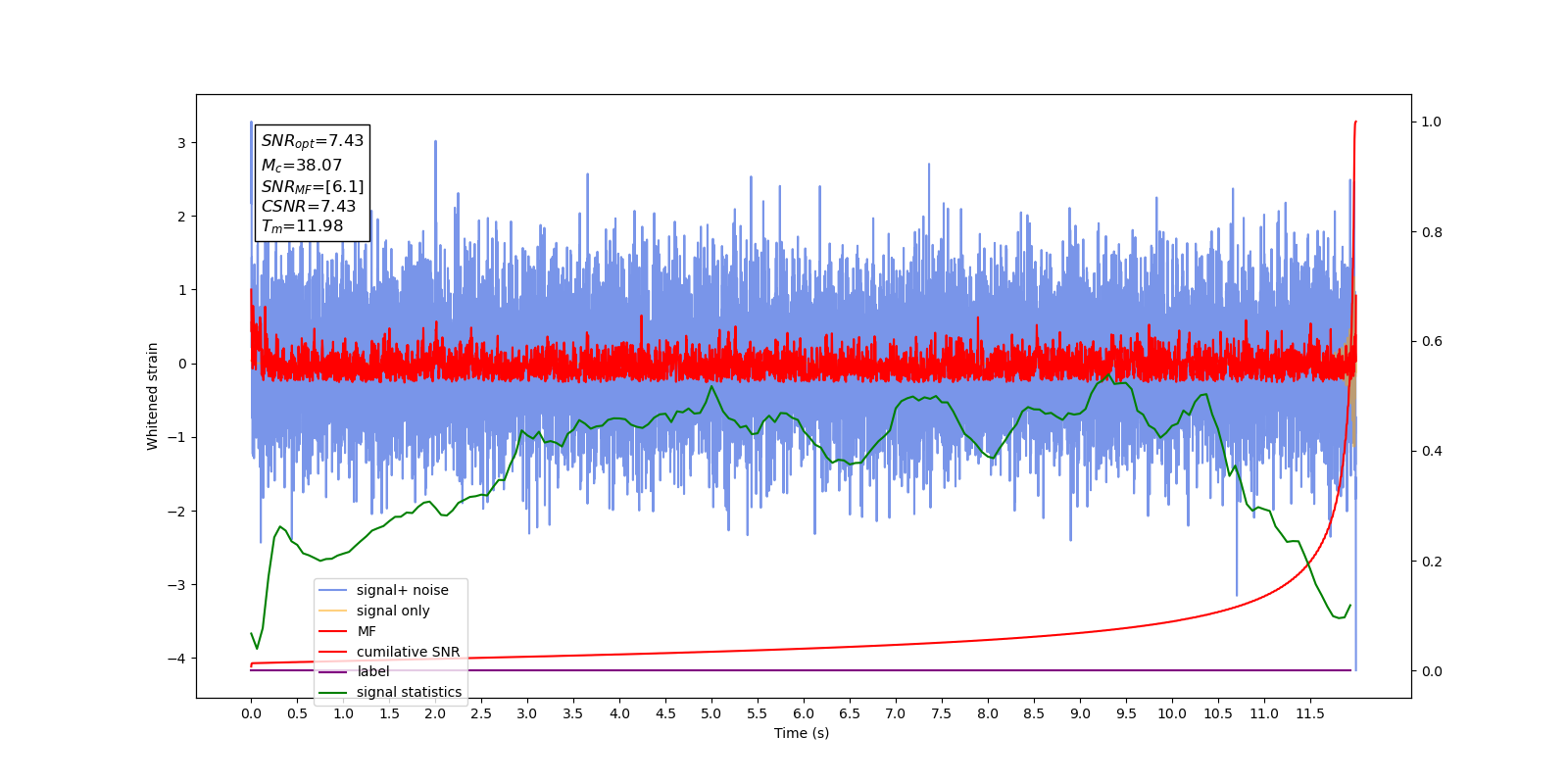1568x784 pixels.
Task: Click left y-axis tick label 0
Action: [x=181, y=364]
